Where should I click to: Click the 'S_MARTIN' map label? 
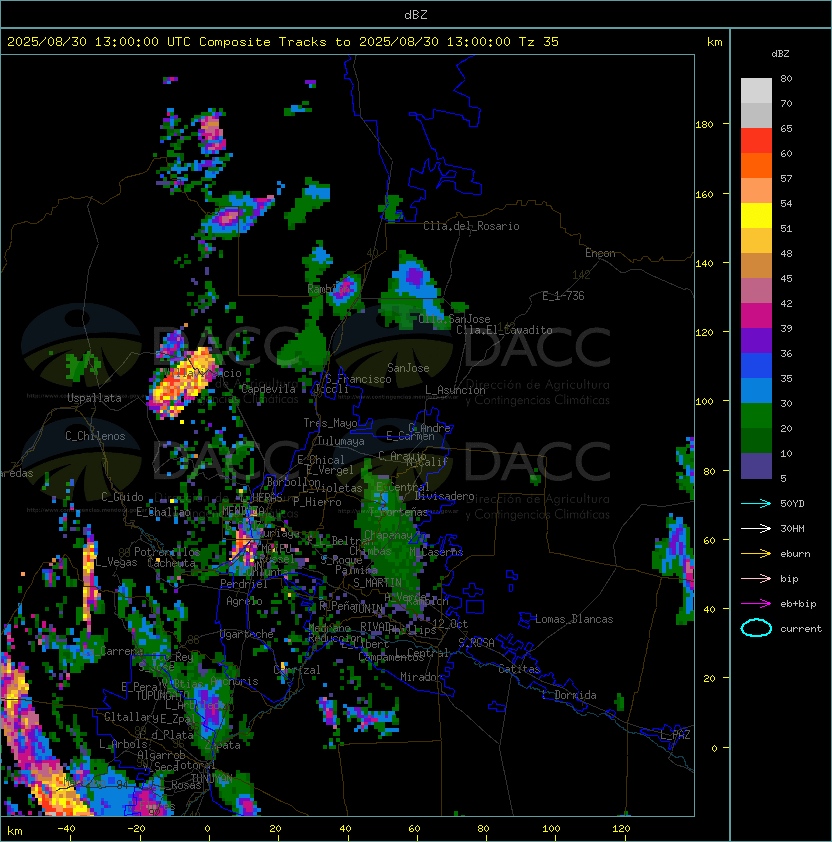[377, 583]
